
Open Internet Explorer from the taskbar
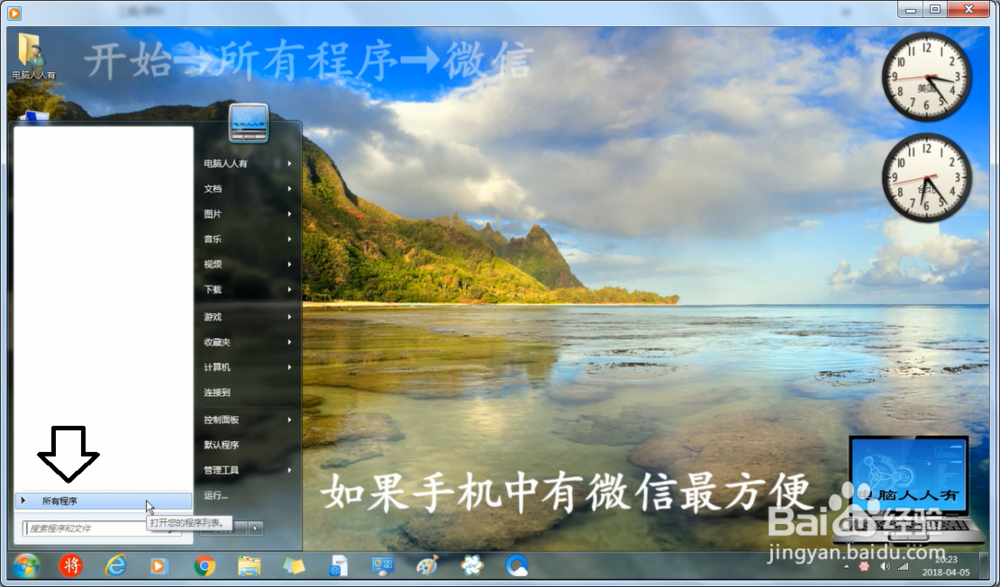(115, 566)
